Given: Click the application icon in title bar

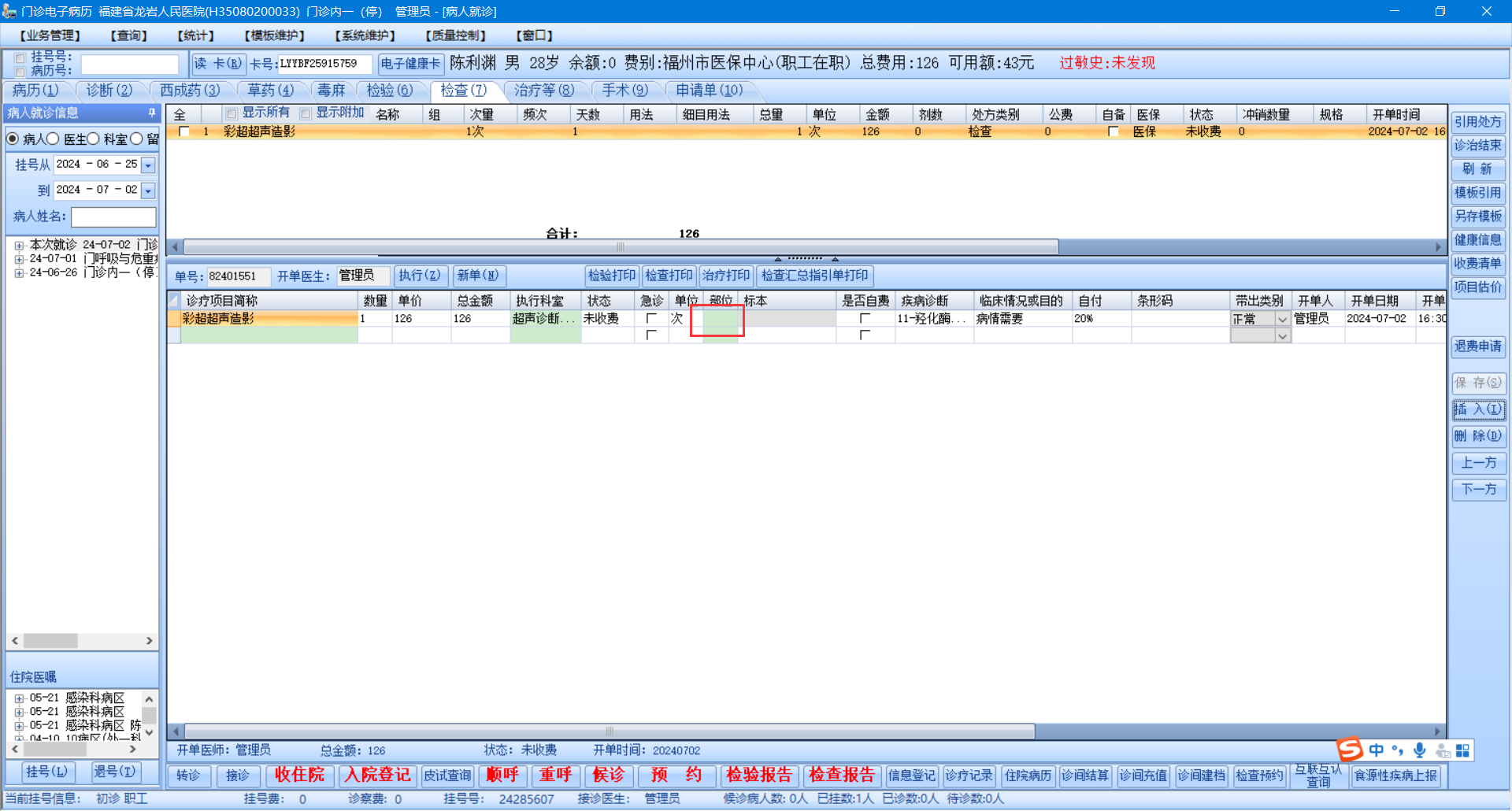Looking at the screenshot, I should [9, 11].
